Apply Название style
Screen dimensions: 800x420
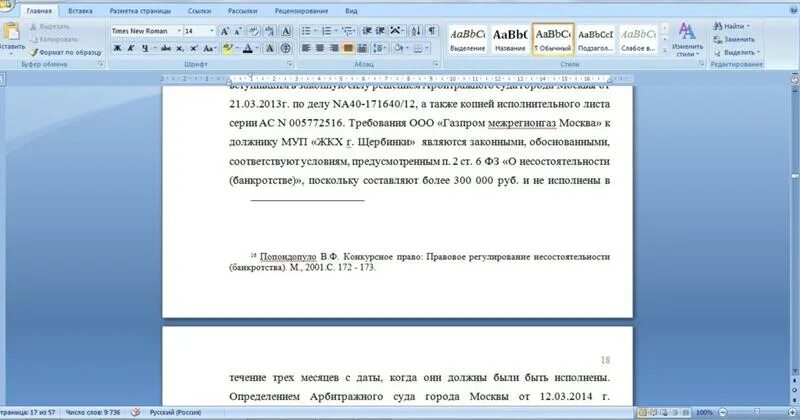510,39
